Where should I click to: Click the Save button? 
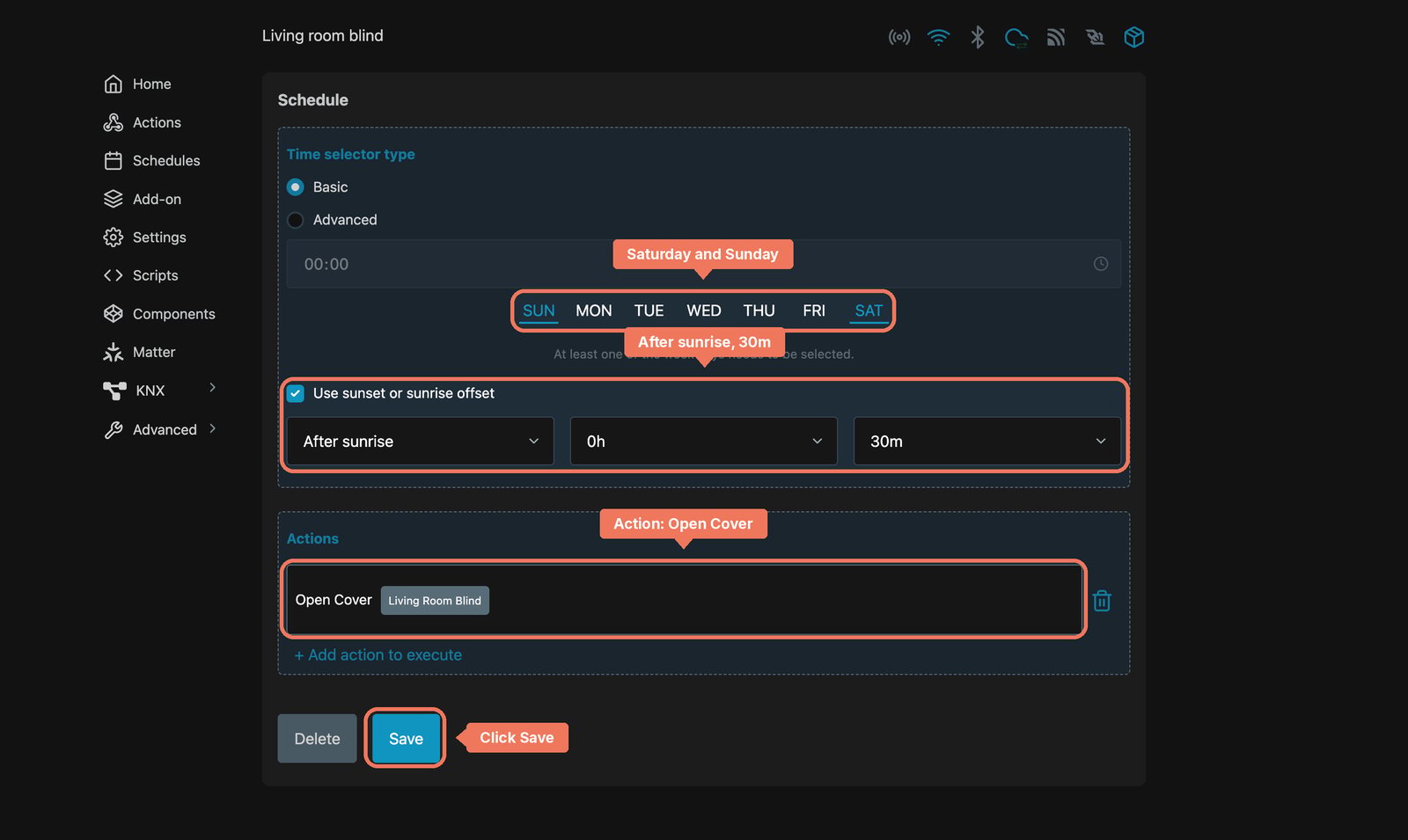[406, 739]
